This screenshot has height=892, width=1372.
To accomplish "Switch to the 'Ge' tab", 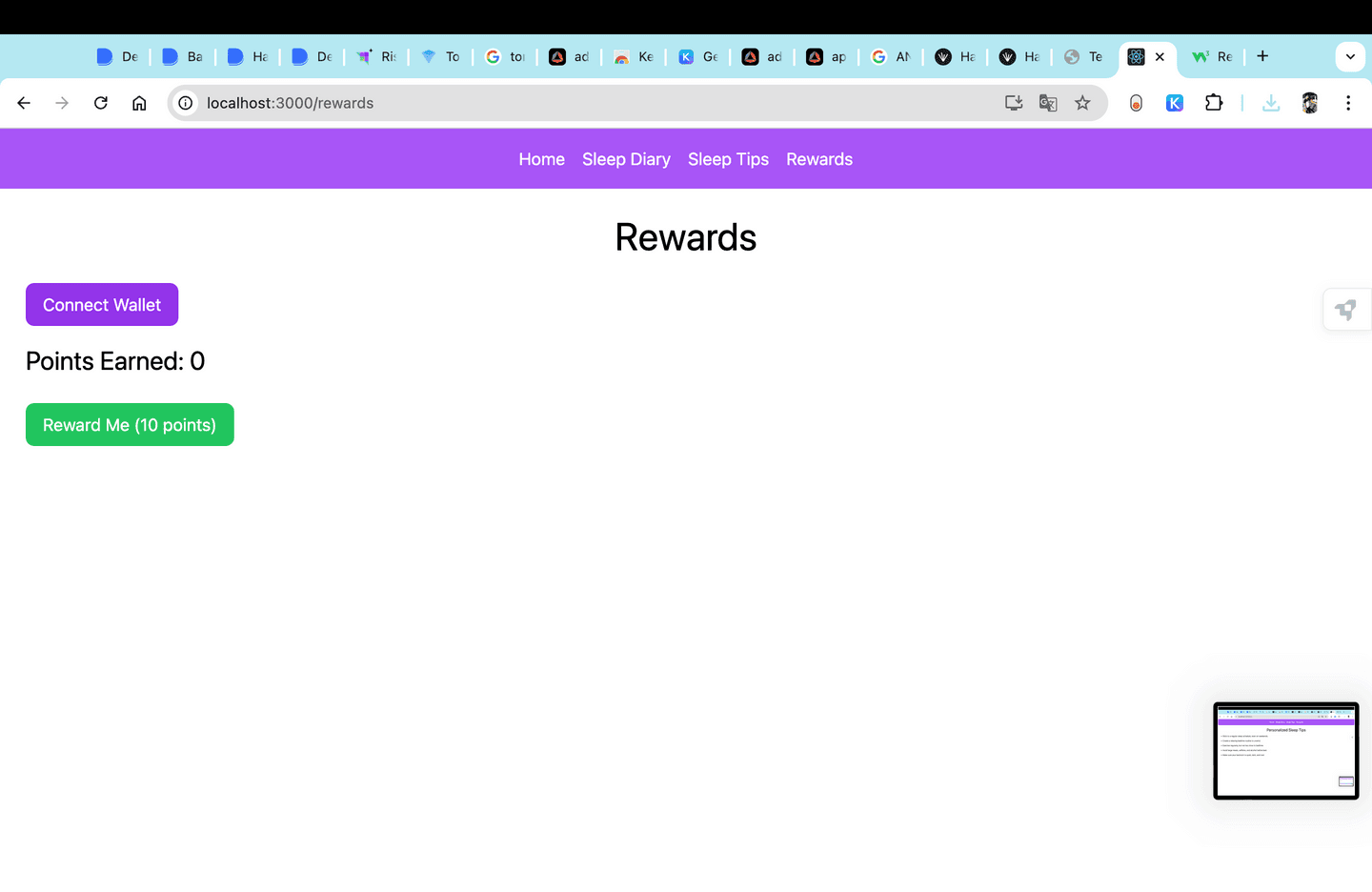I will 698,57.
